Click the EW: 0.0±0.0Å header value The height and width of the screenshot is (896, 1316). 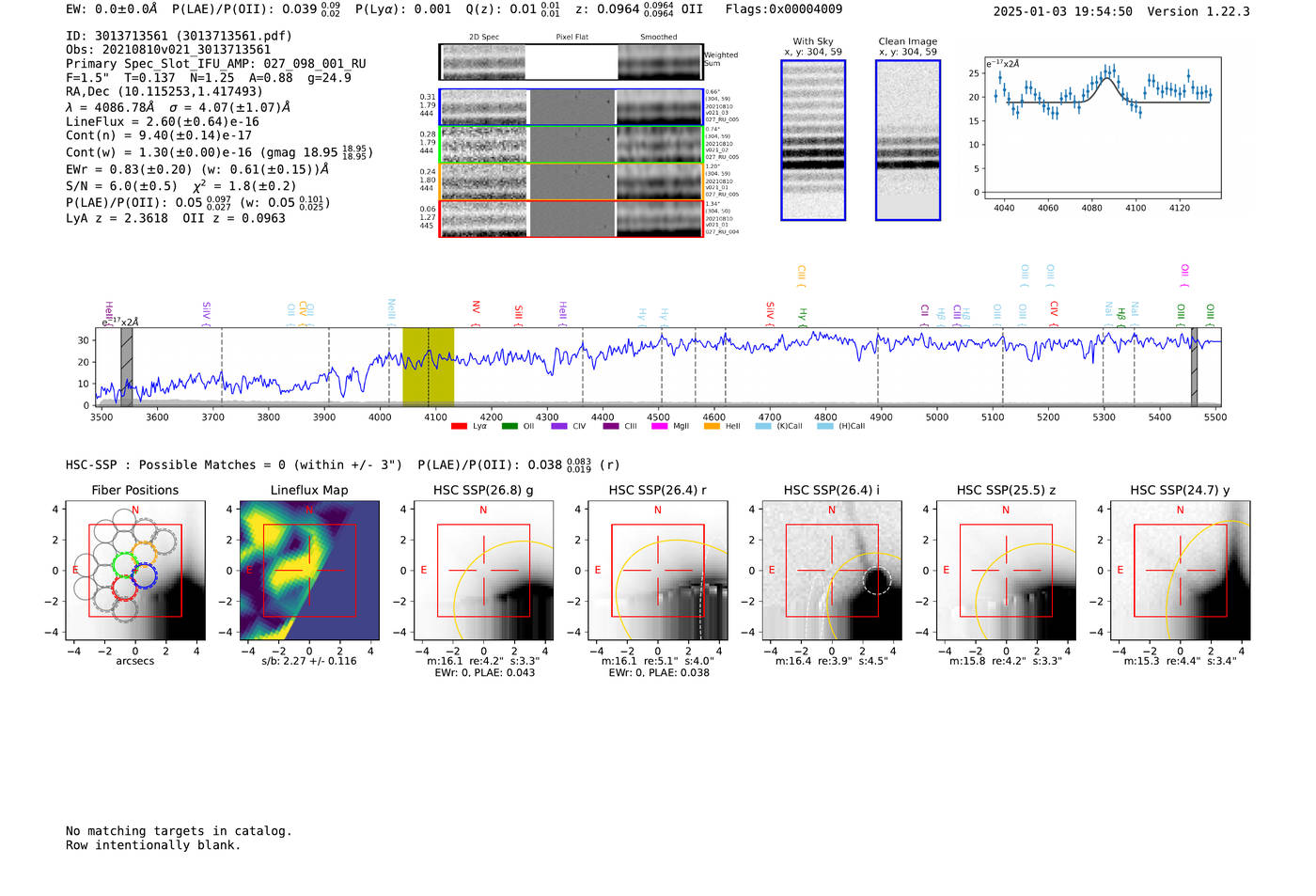(x=112, y=9)
